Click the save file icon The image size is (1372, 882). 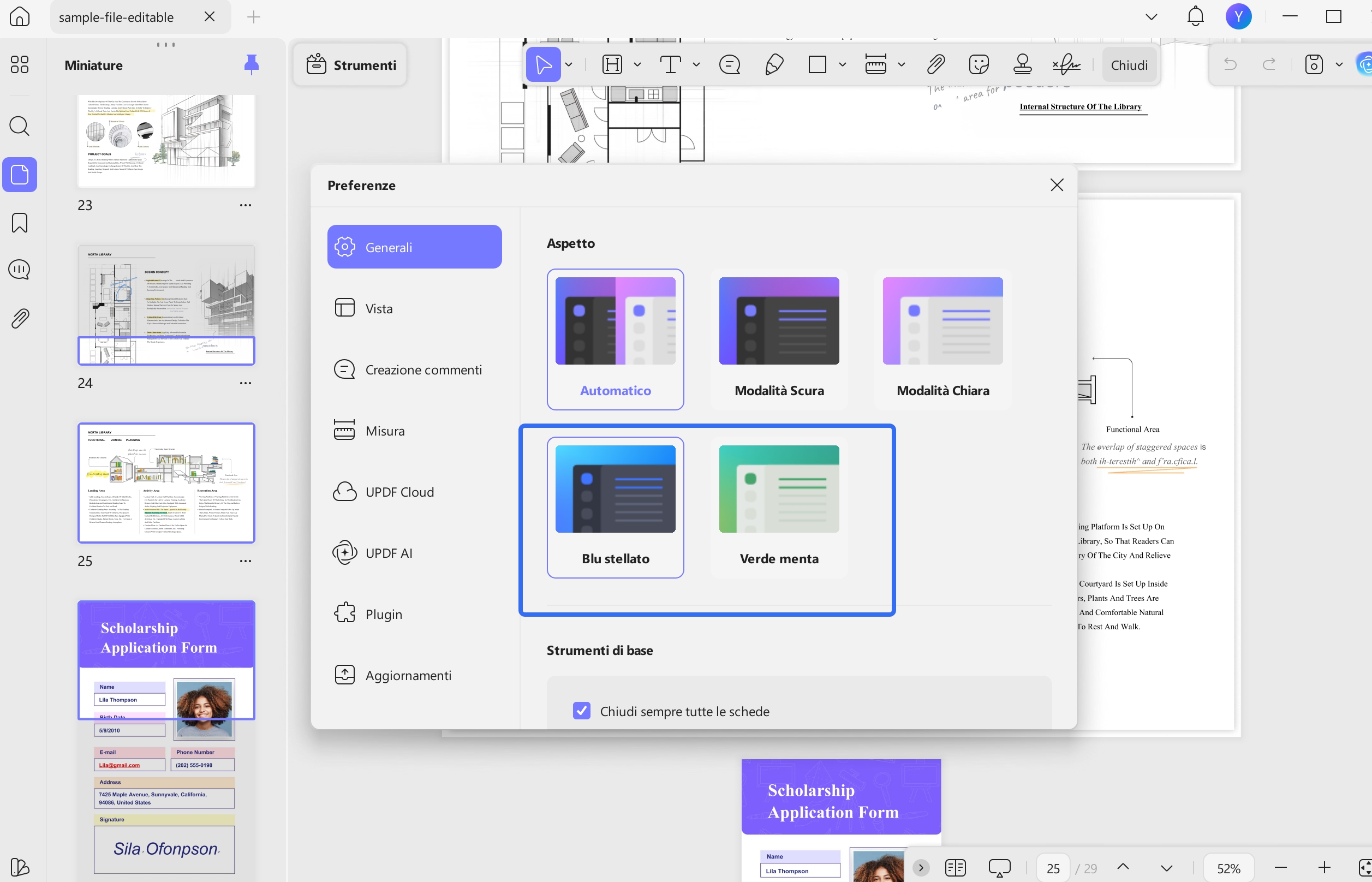point(1314,65)
